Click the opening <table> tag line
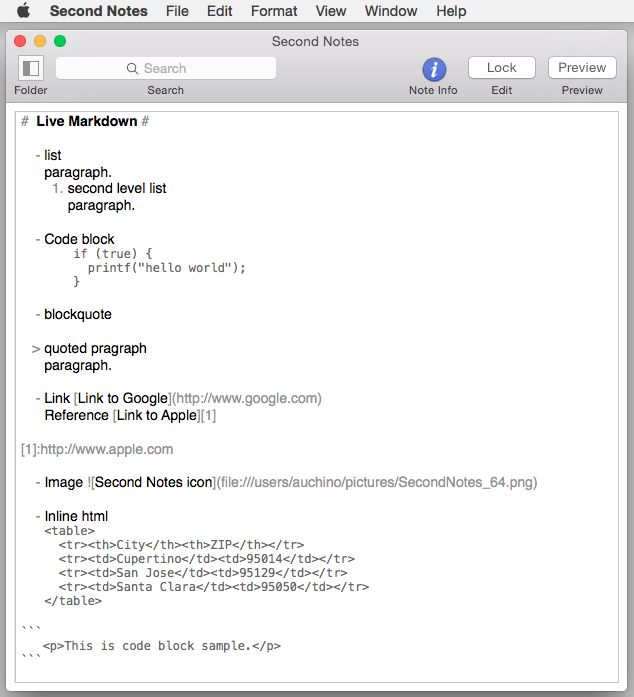 69,531
